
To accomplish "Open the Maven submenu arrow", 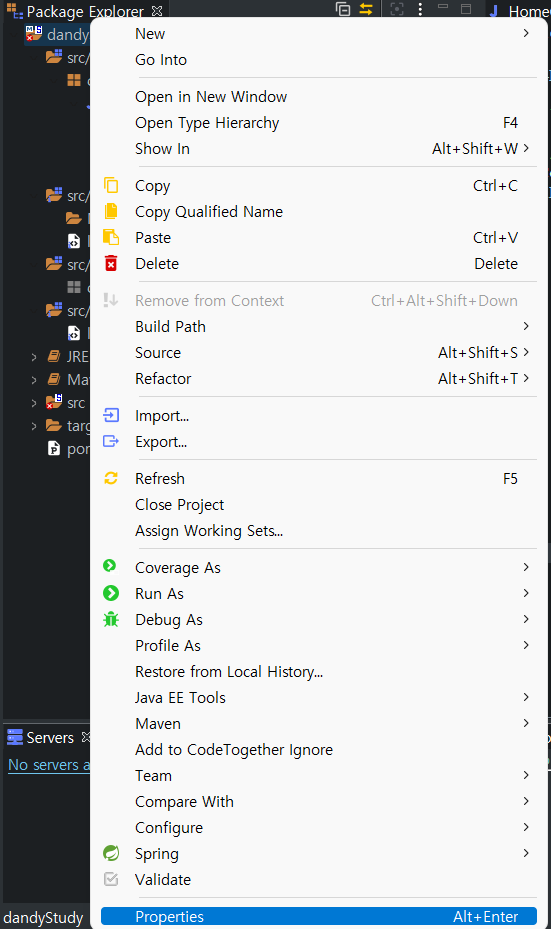I will (x=526, y=723).
